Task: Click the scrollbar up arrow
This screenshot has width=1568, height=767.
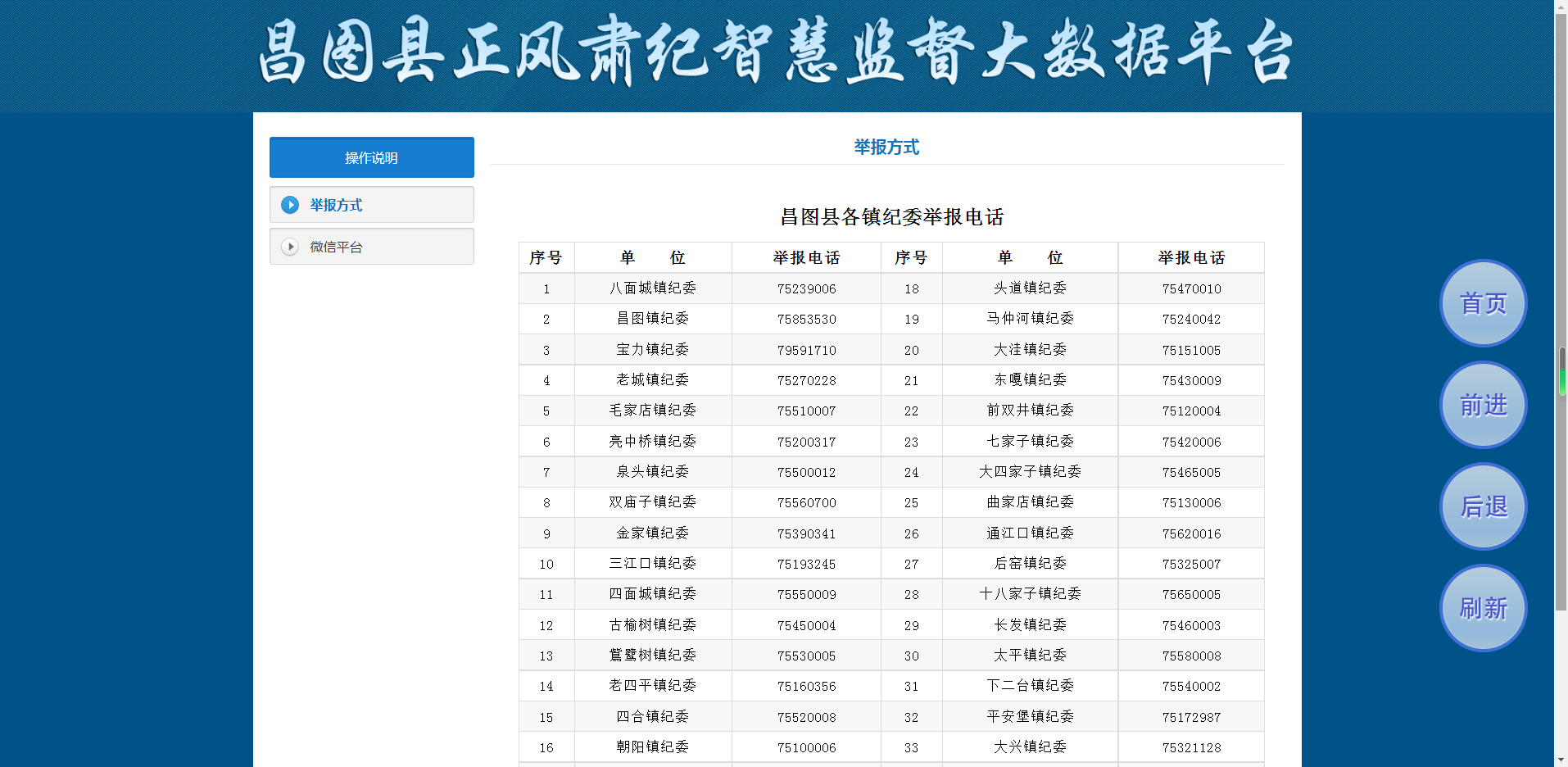Action: click(1561, 7)
